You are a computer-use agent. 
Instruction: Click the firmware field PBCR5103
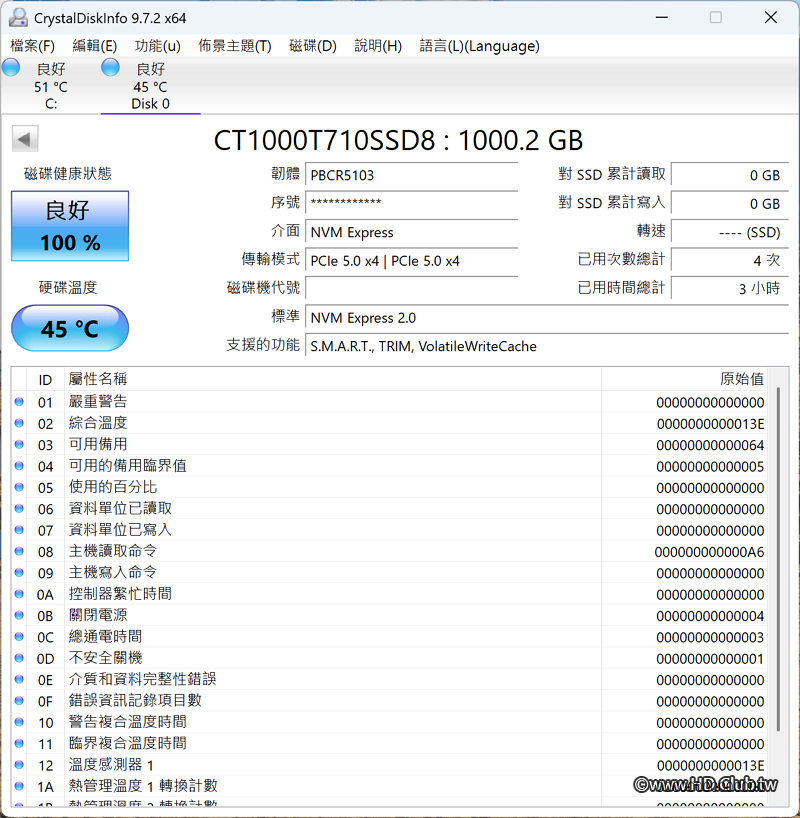tap(411, 175)
